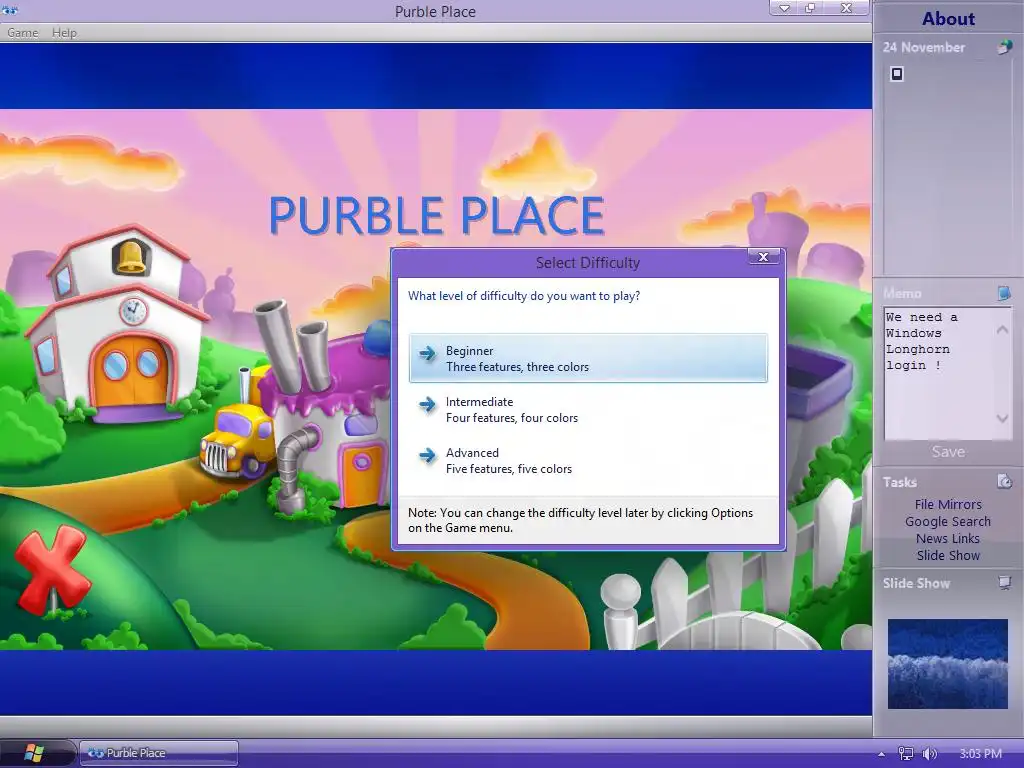This screenshot has height=768, width=1024.
Task: Pick Advanced difficulty level
Action: coord(588,460)
